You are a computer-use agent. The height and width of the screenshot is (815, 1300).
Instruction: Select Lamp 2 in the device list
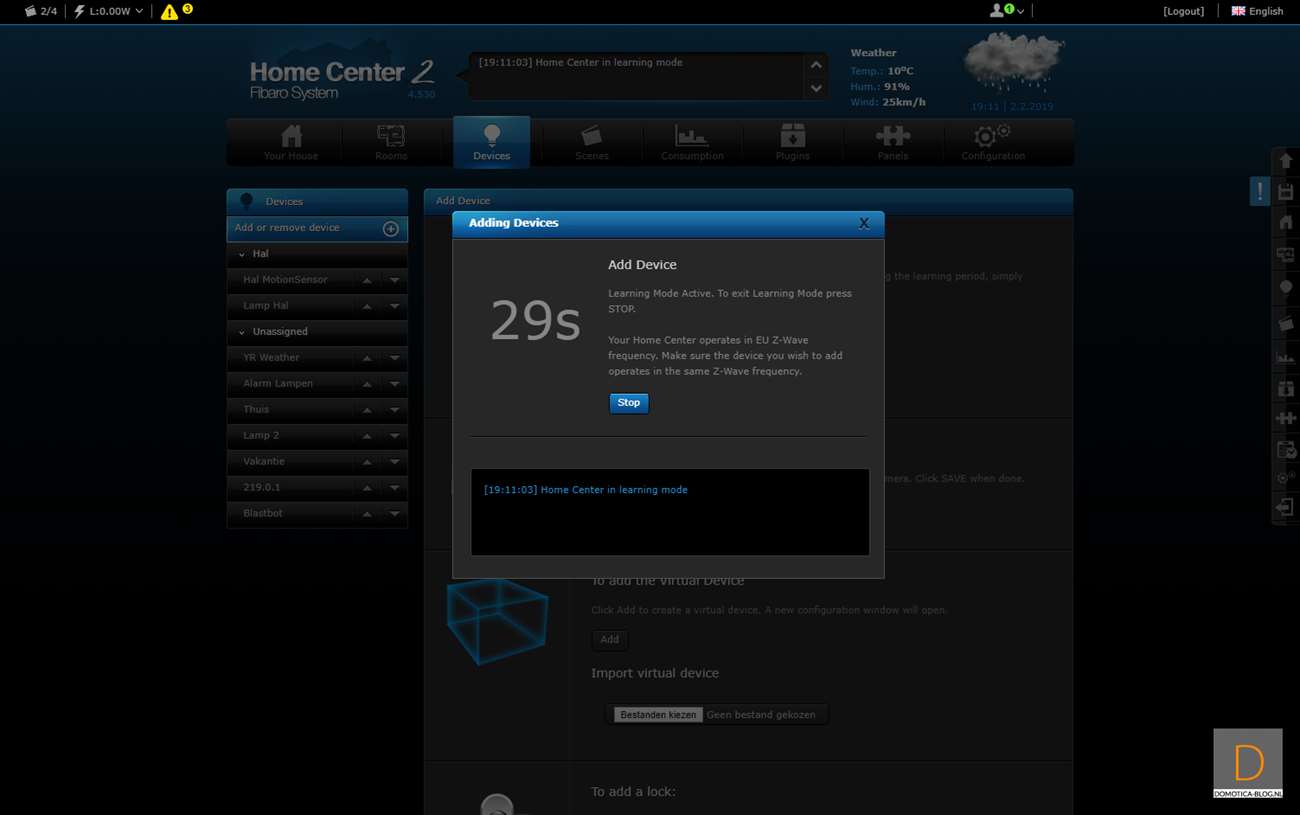[x=261, y=436]
